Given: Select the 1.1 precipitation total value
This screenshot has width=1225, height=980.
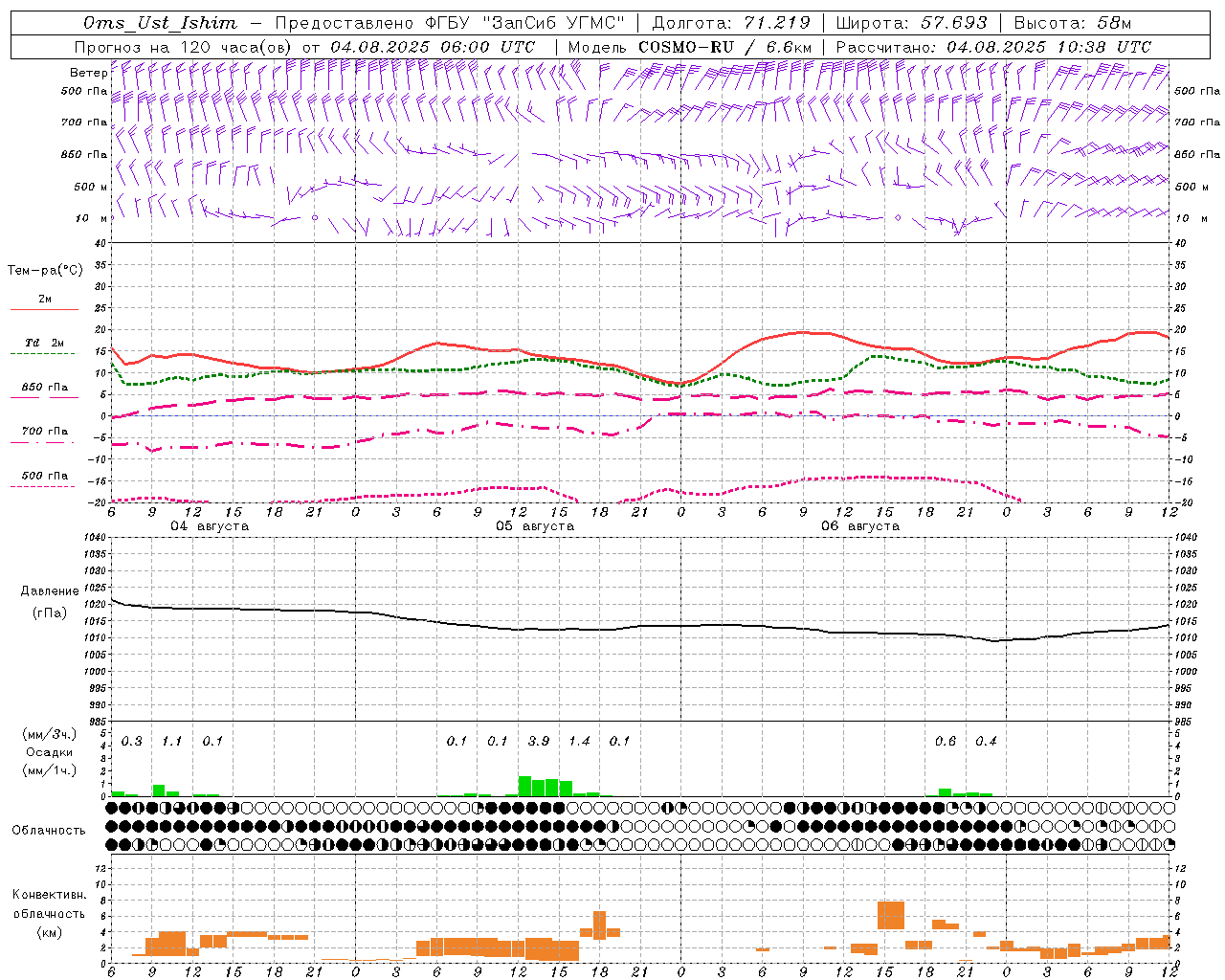Looking at the screenshot, I should pos(172,741).
